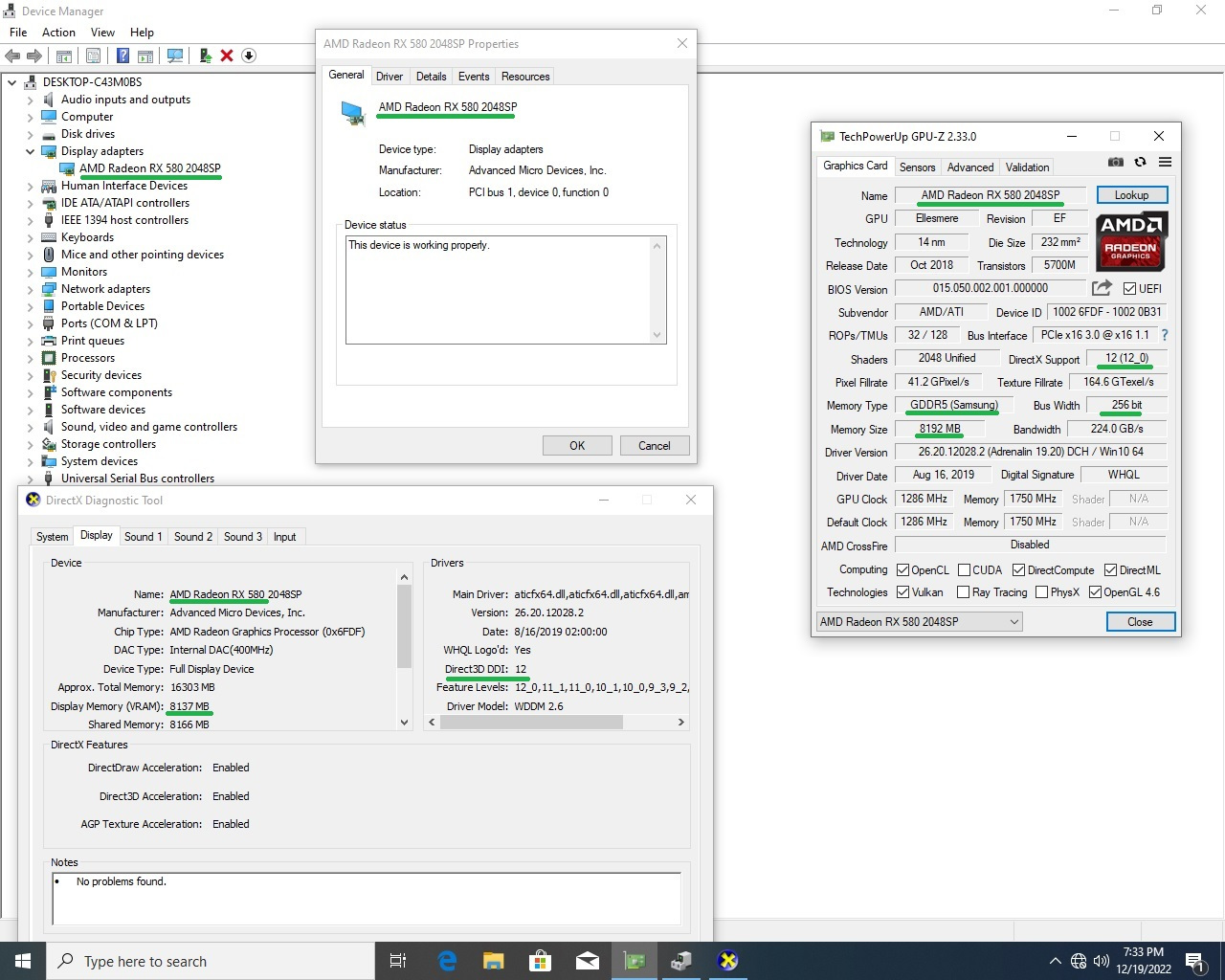1225x980 pixels.
Task: Click the scan for hardware changes icon
Action: 175,56
